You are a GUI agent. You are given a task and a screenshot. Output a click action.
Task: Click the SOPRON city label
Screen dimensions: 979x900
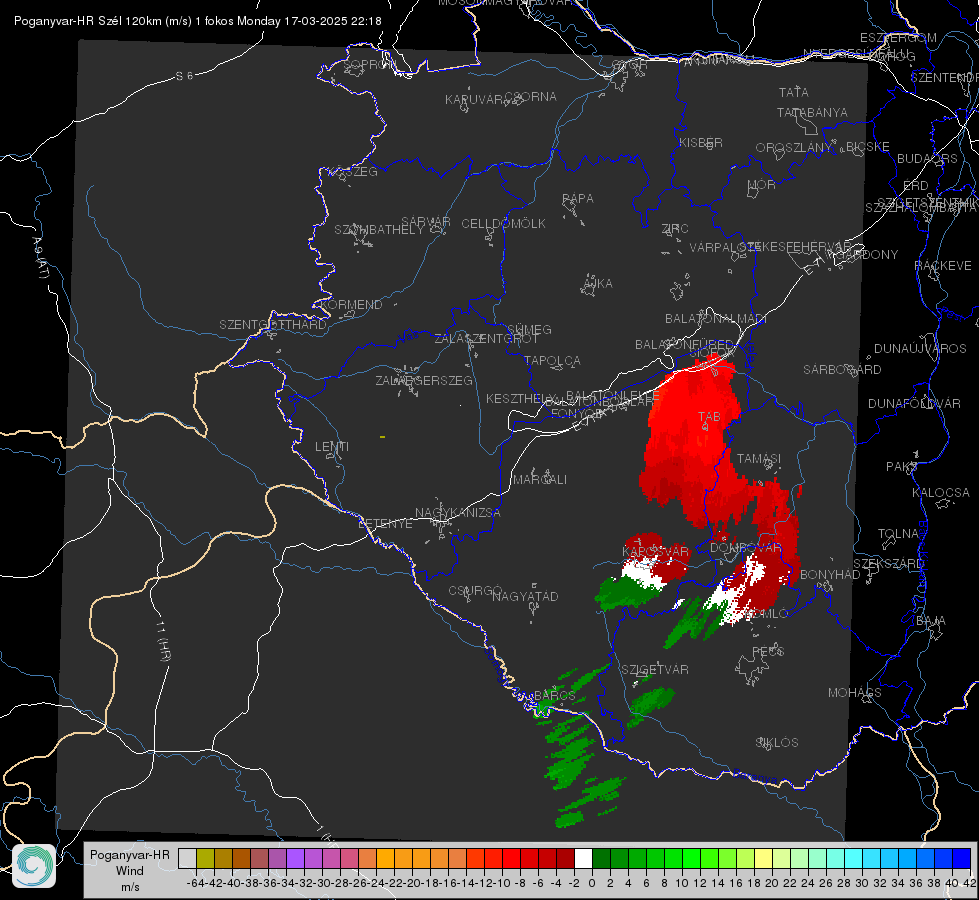369,64
